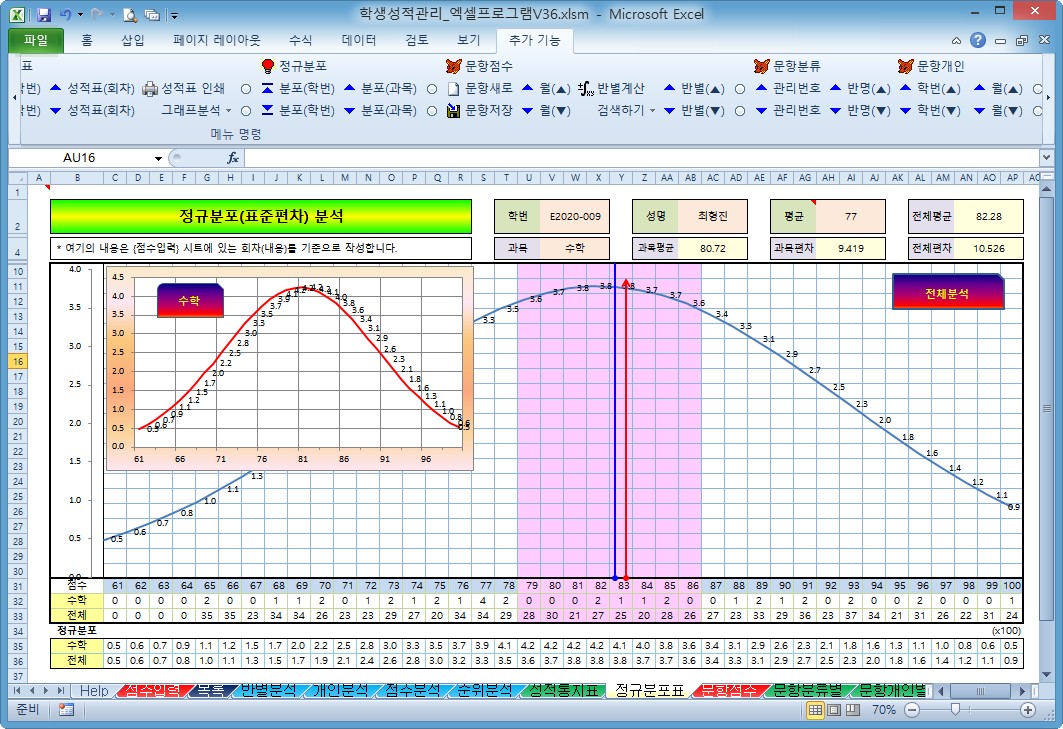Click the 학번 cell E2020-009
The width and height of the screenshot is (1063, 729).
coord(575,216)
